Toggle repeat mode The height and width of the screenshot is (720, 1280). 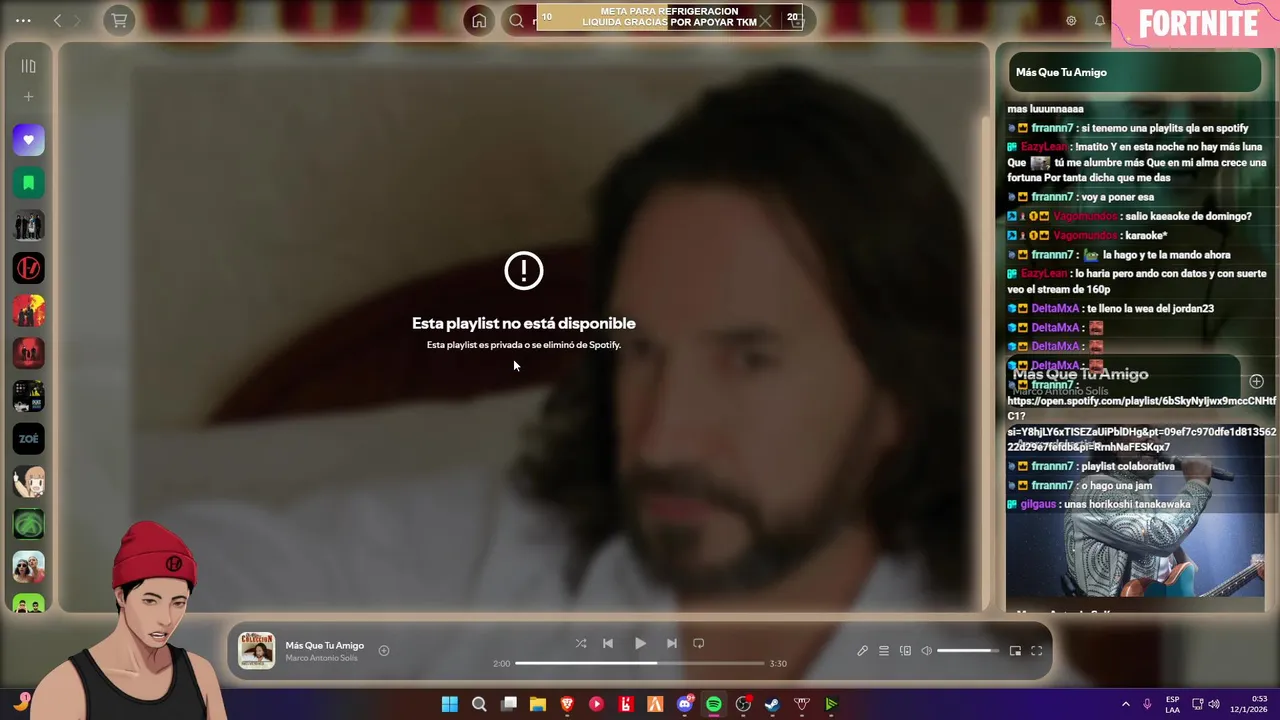pos(699,643)
